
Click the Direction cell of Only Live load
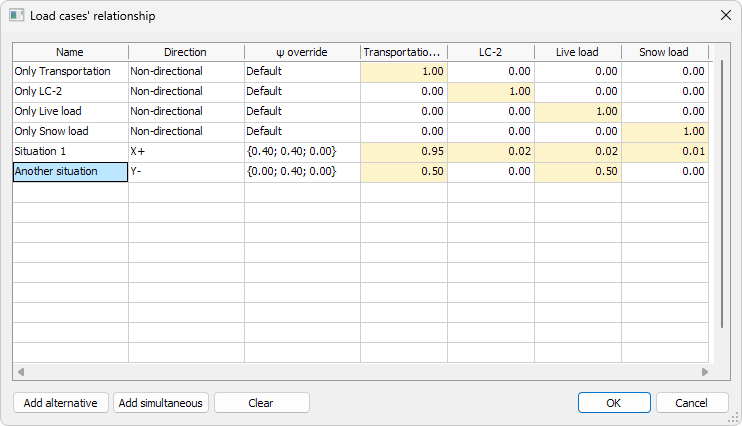(x=186, y=111)
